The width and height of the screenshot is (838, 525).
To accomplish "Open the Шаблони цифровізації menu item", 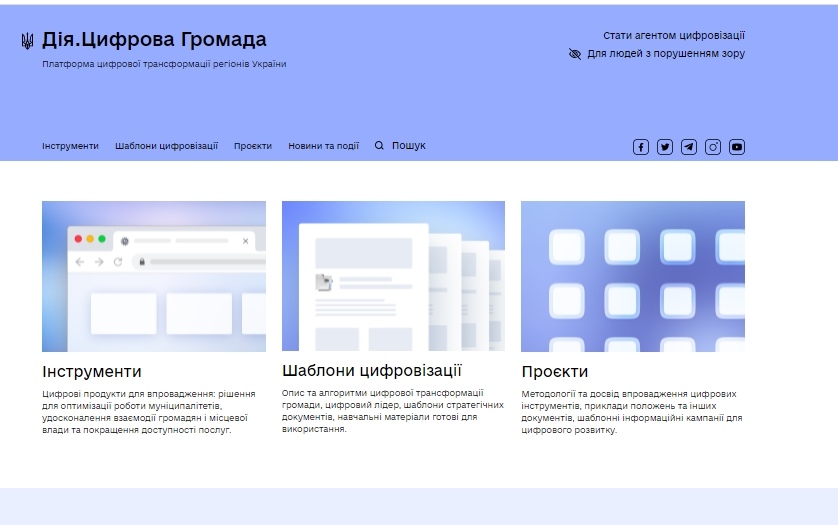I will point(166,146).
